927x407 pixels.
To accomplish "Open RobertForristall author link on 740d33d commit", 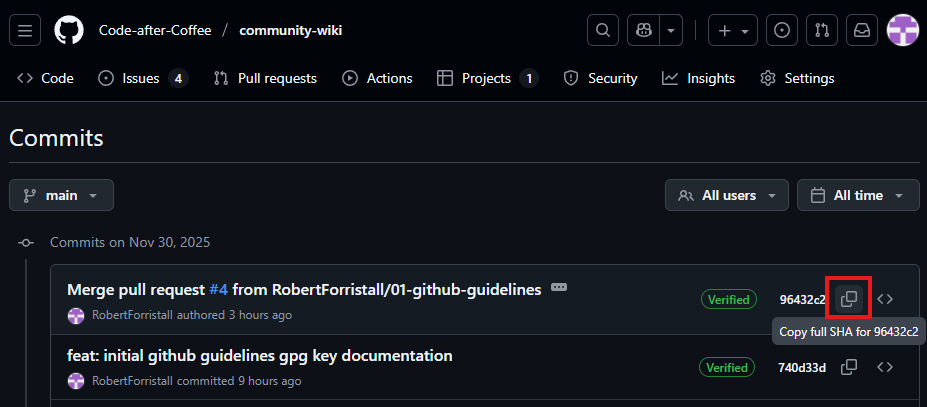I will (133, 381).
